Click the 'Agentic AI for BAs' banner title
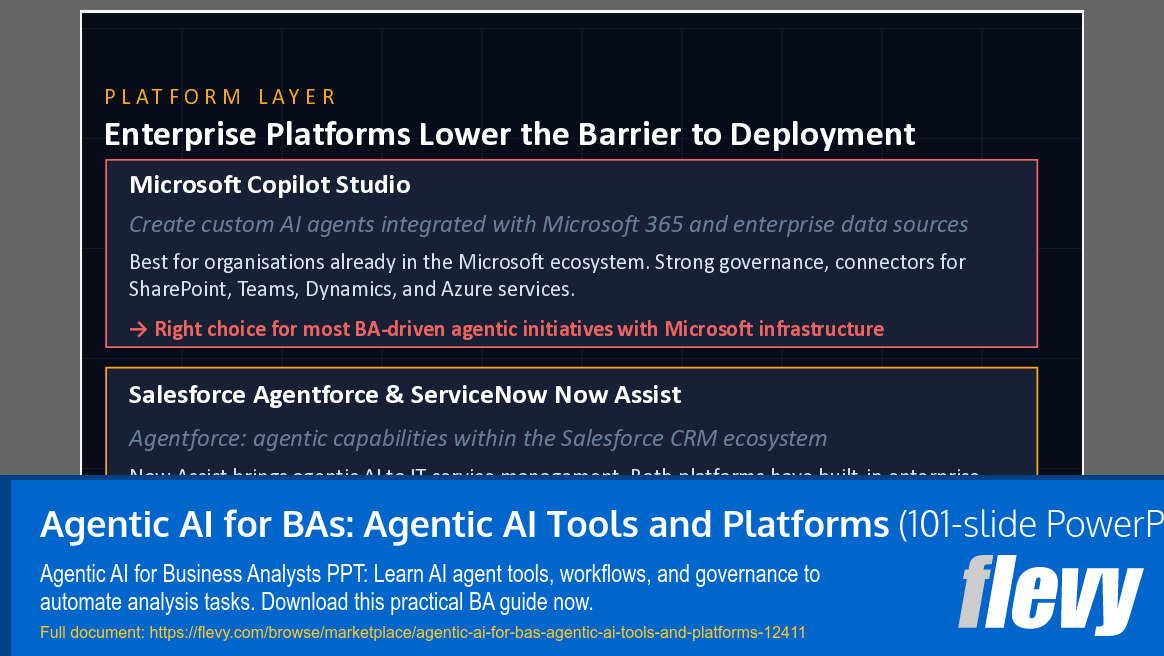This screenshot has width=1164, height=656. pos(602,524)
